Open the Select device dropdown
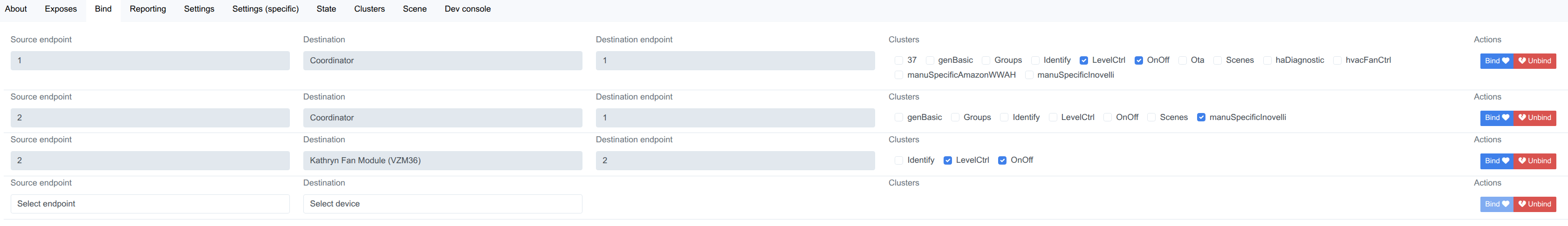The height and width of the screenshot is (226, 1568). 443,204
